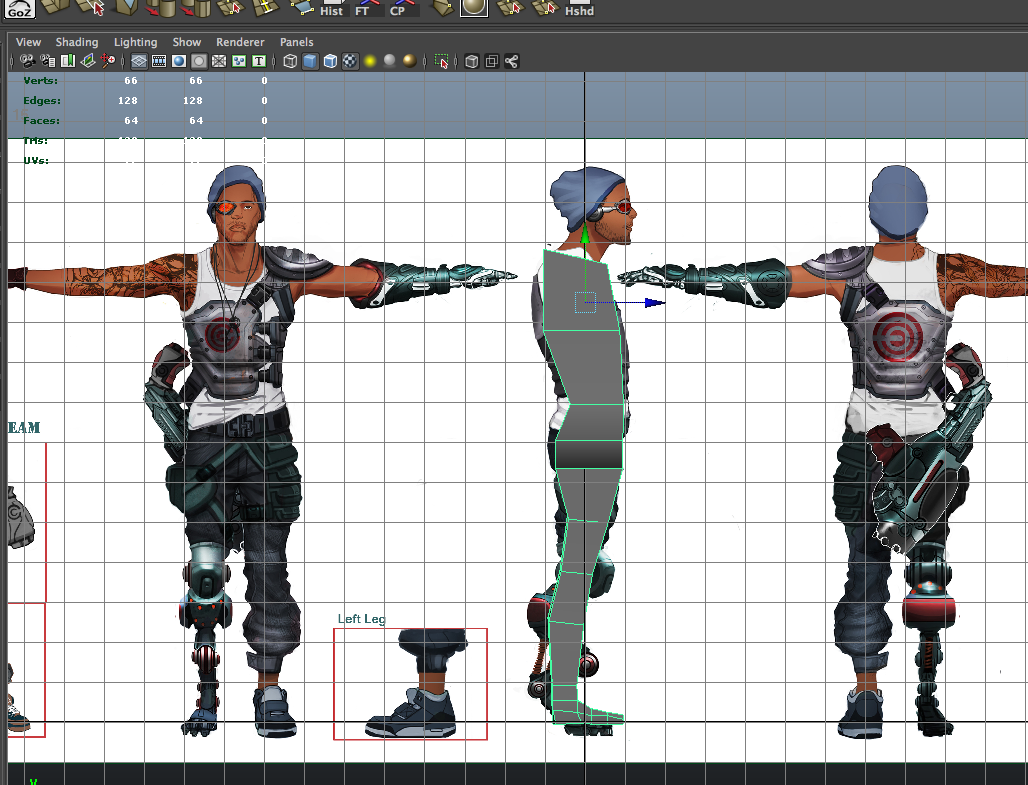The height and width of the screenshot is (785, 1028).
Task: Open the Lighting dropdown menu
Action: (x=135, y=42)
